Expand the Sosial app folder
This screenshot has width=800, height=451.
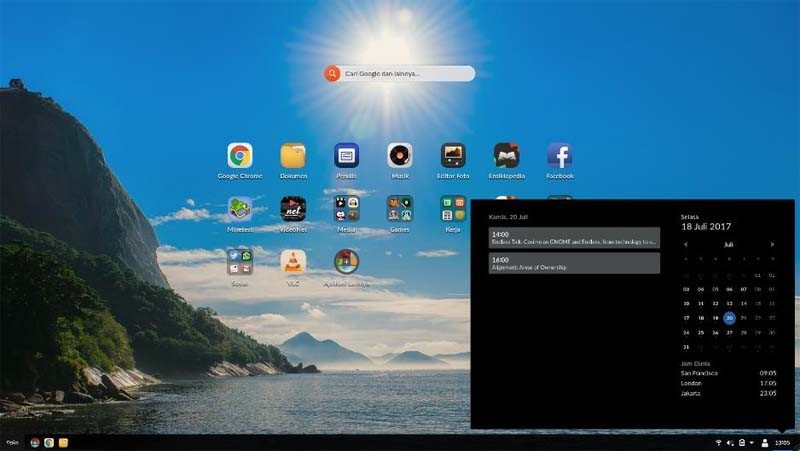[x=239, y=262]
